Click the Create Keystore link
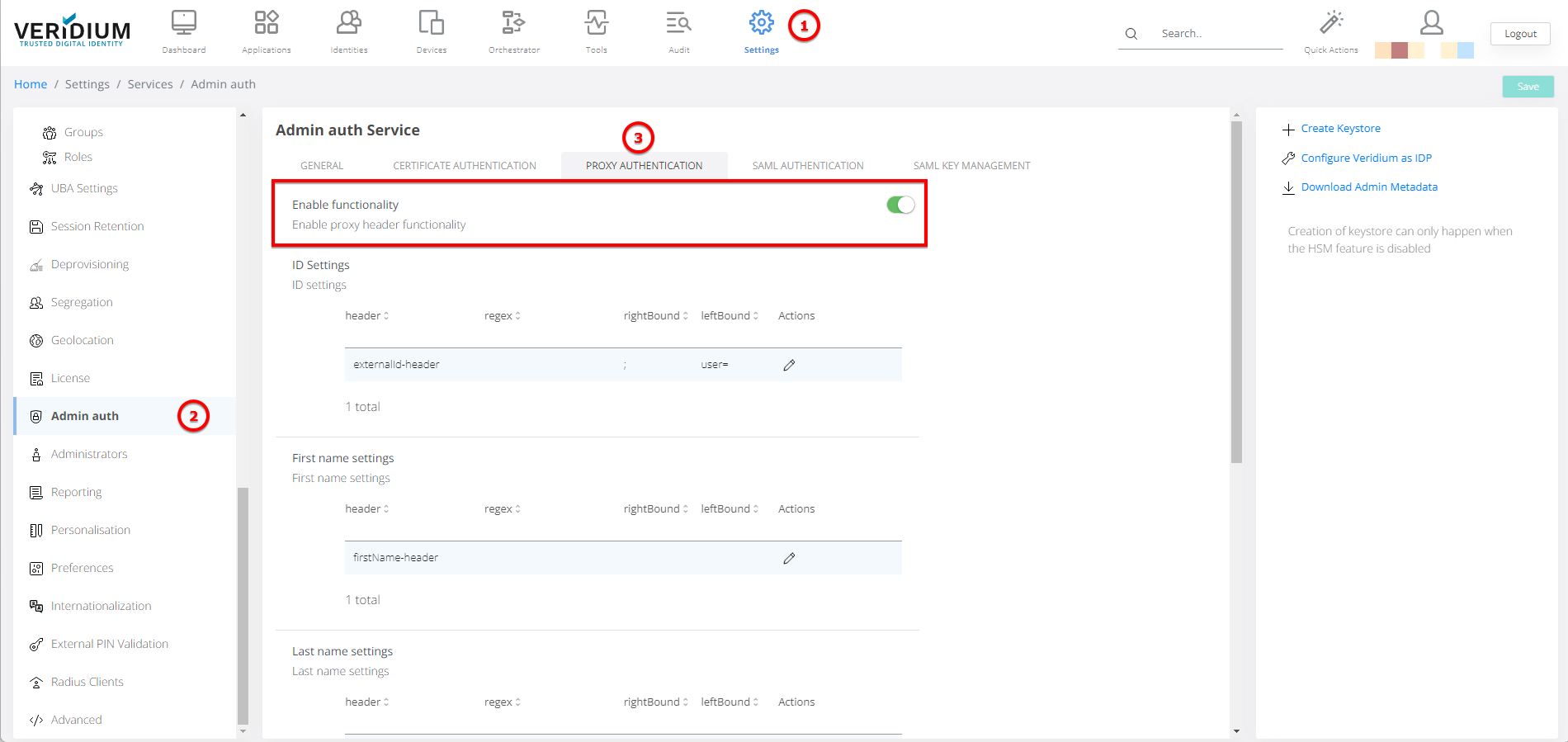This screenshot has height=742, width=1568. [x=1340, y=129]
